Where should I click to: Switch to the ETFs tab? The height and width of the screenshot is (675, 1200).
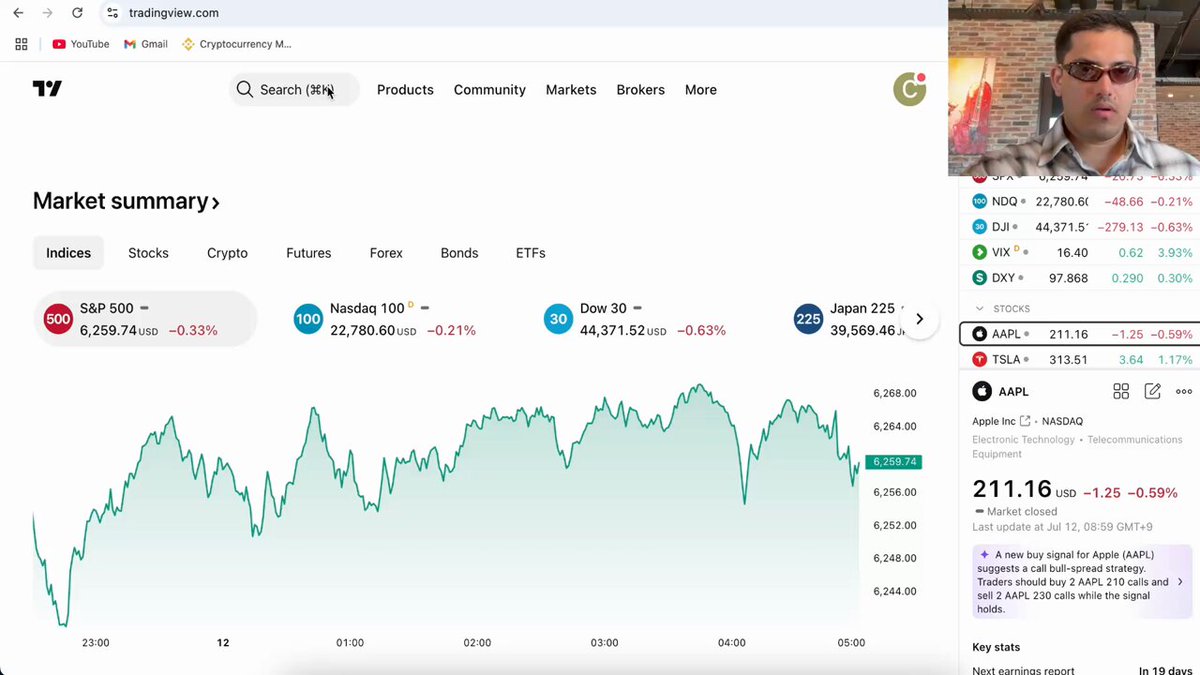530,253
